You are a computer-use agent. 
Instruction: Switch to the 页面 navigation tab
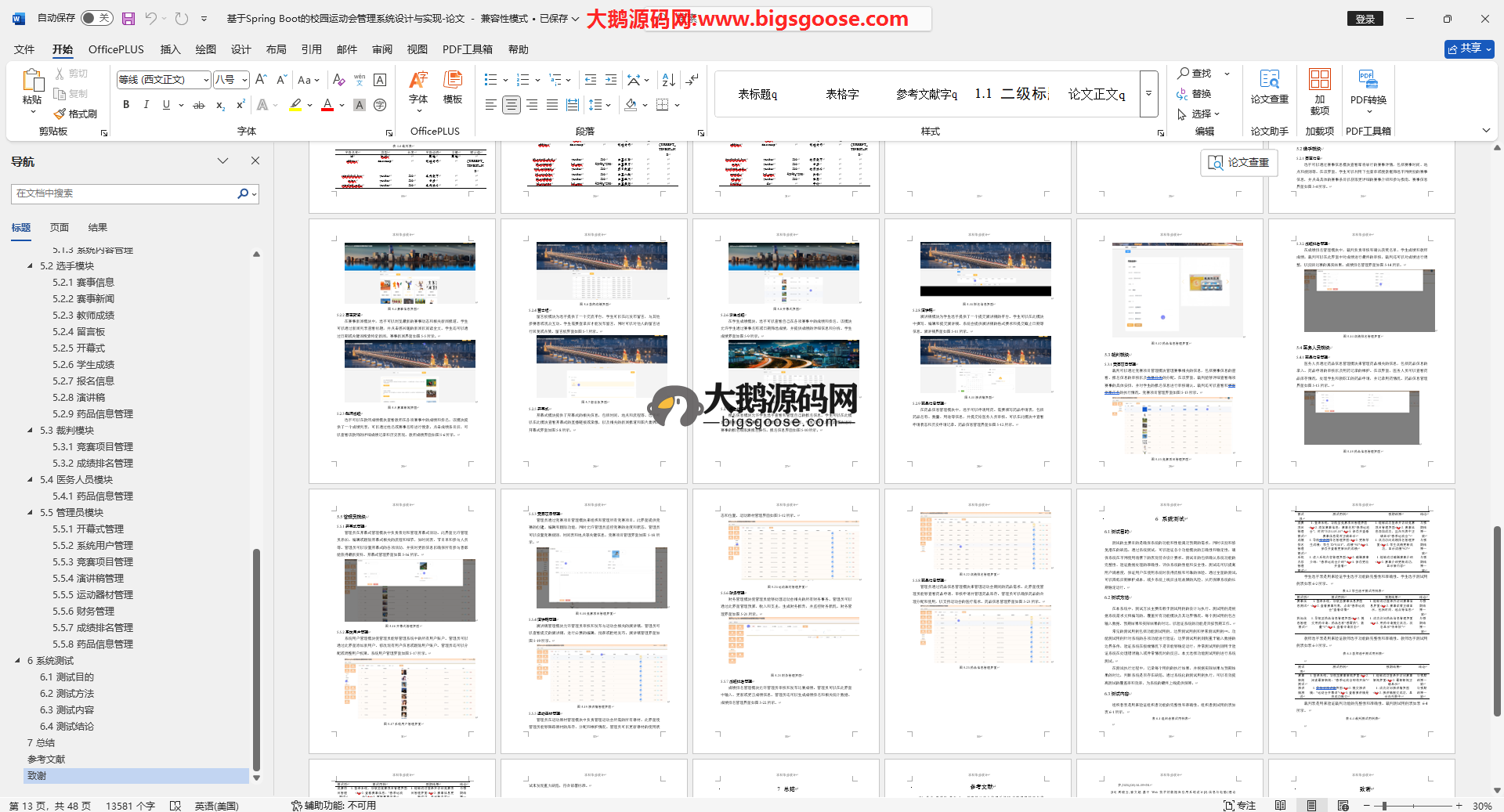(x=60, y=228)
